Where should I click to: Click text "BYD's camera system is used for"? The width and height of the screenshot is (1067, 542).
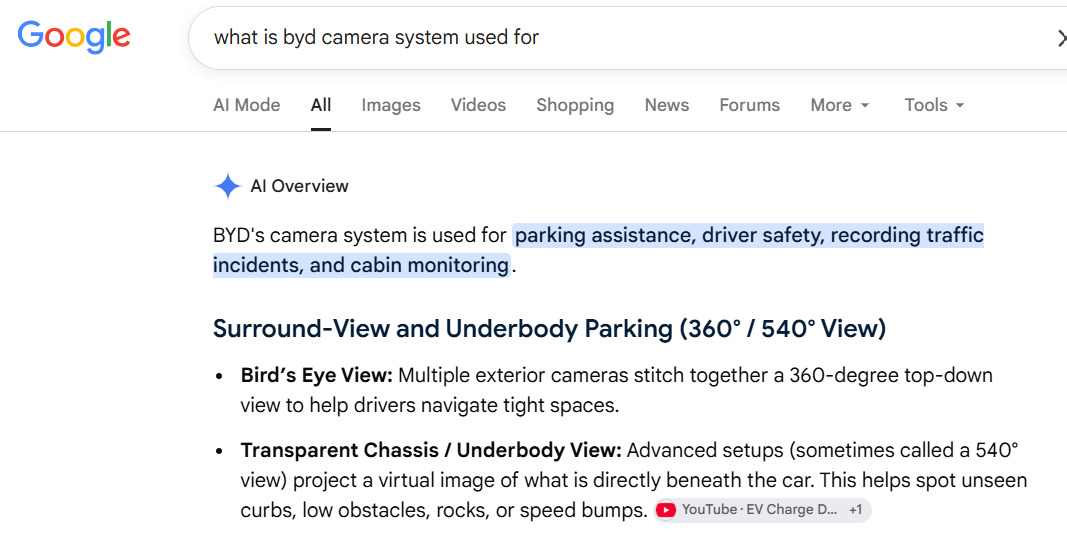[360, 236]
